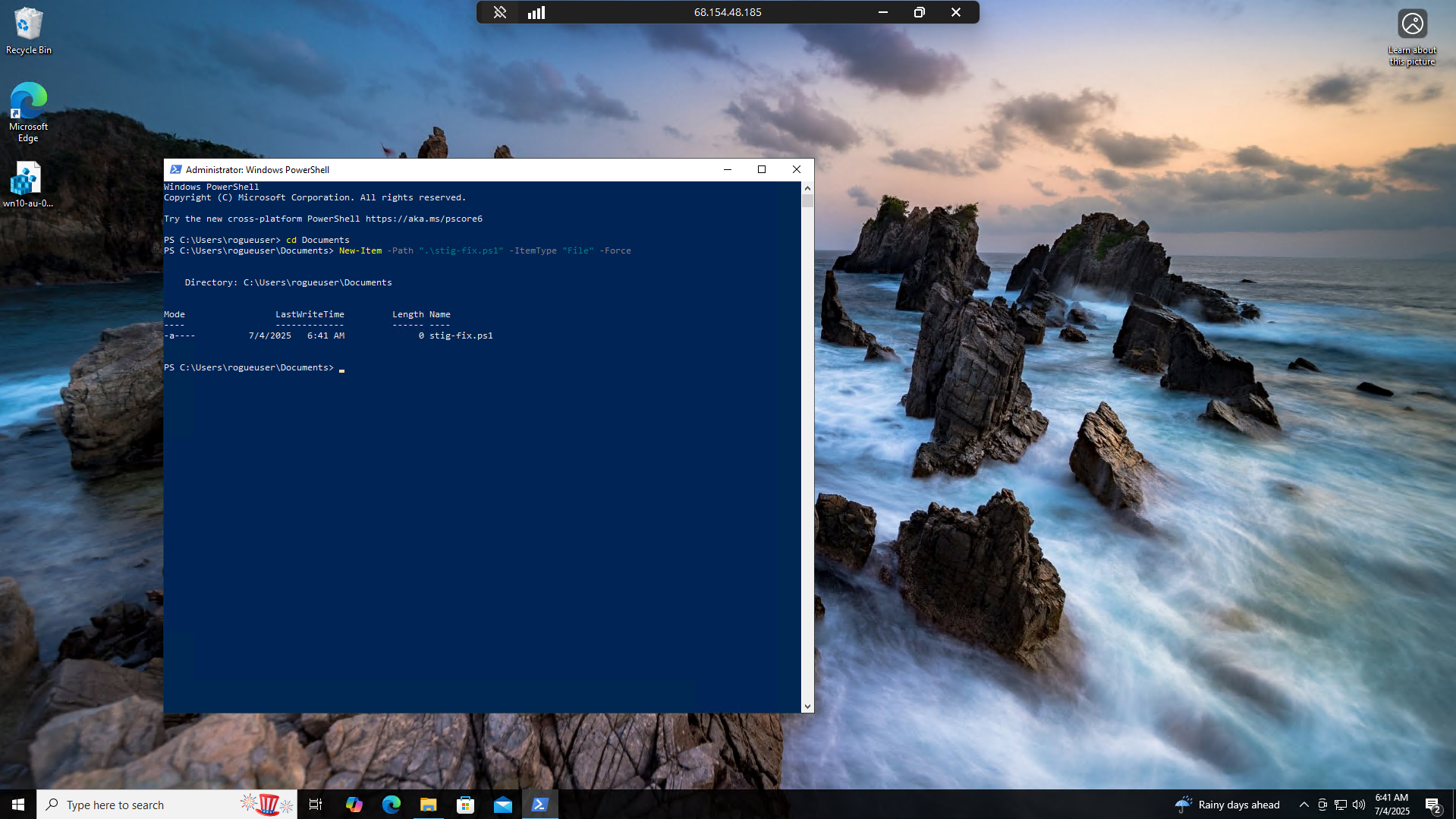This screenshot has width=1456, height=819.
Task: Open the Recycle Bin desktop icon
Action: pyautogui.click(x=28, y=30)
